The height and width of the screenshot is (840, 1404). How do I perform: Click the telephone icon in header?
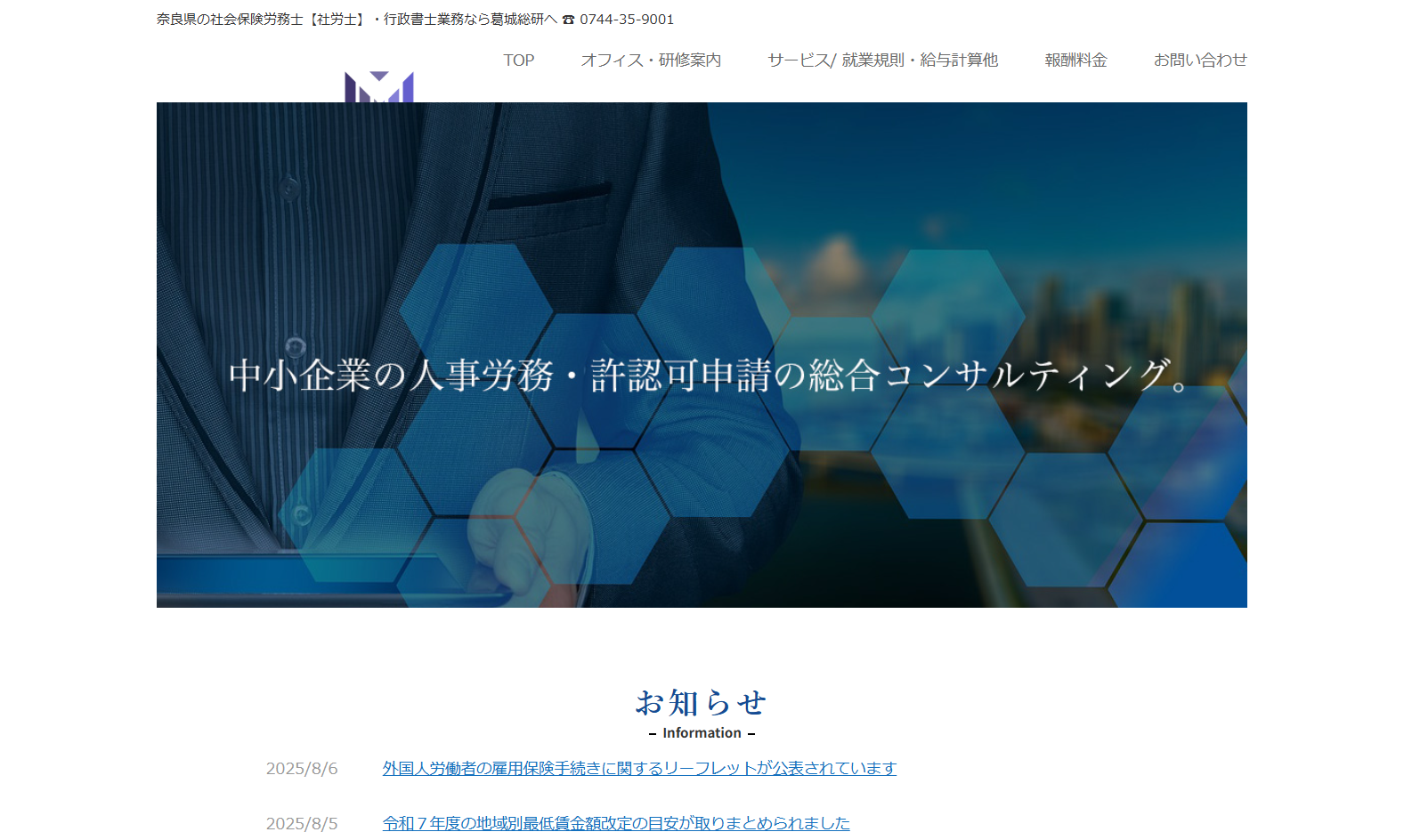568,20
